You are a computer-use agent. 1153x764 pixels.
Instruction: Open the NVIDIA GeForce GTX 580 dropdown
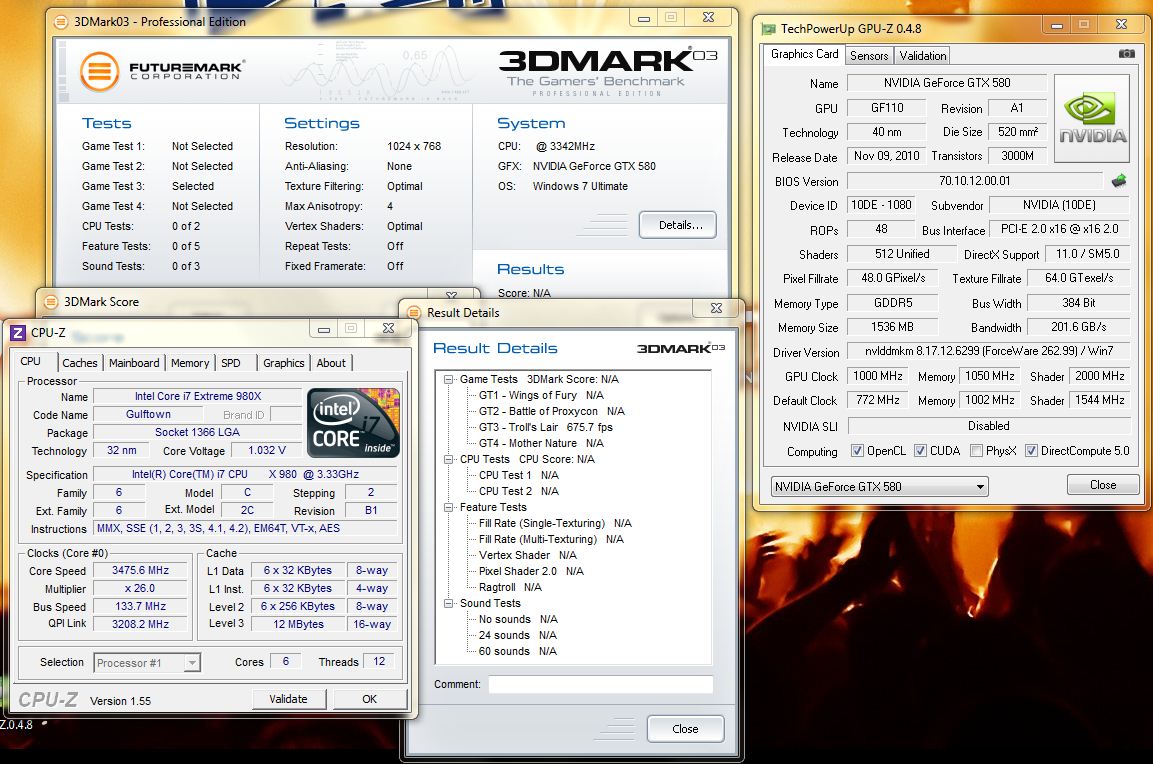879,487
